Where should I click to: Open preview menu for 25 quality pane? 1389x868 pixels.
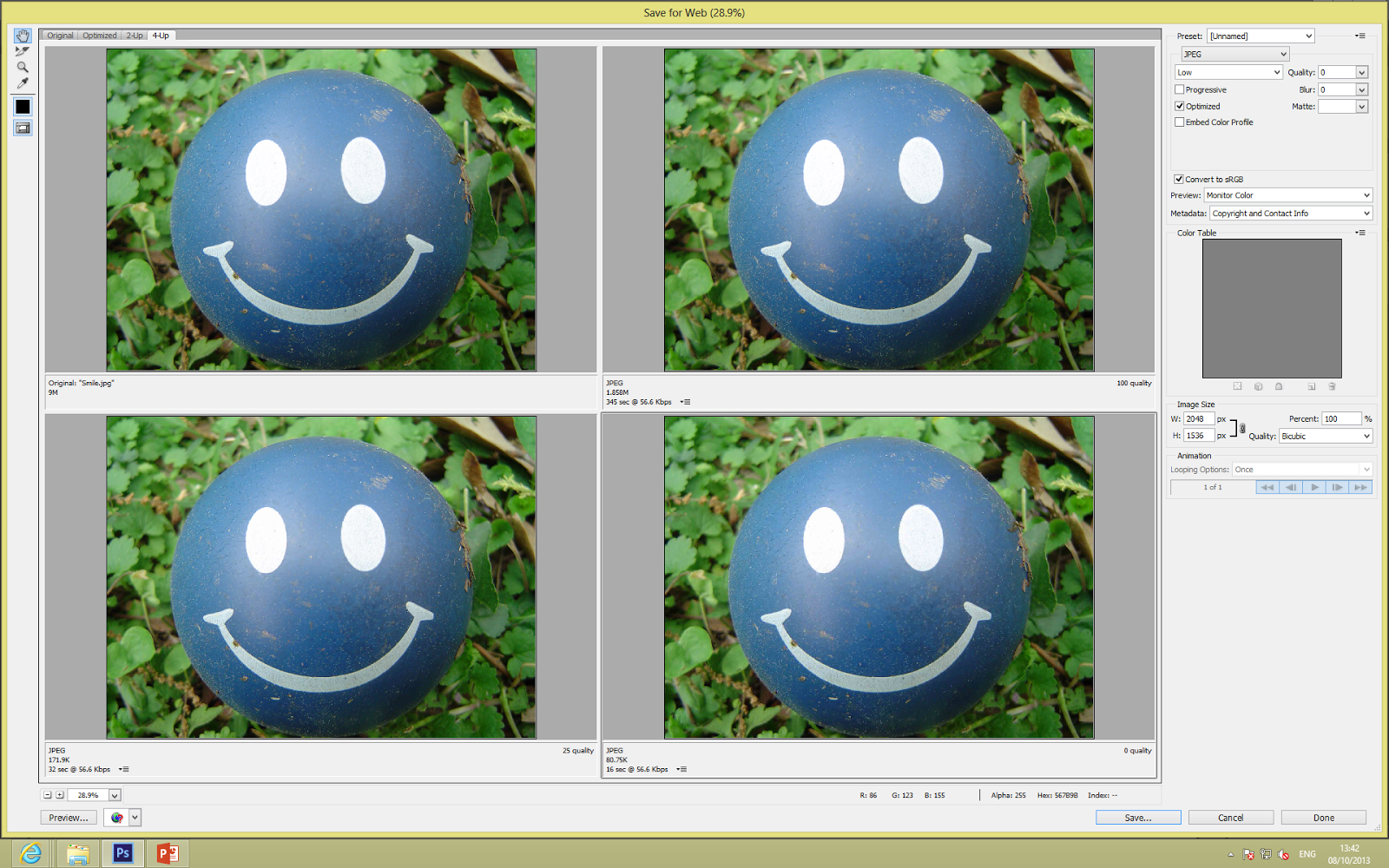click(123, 769)
